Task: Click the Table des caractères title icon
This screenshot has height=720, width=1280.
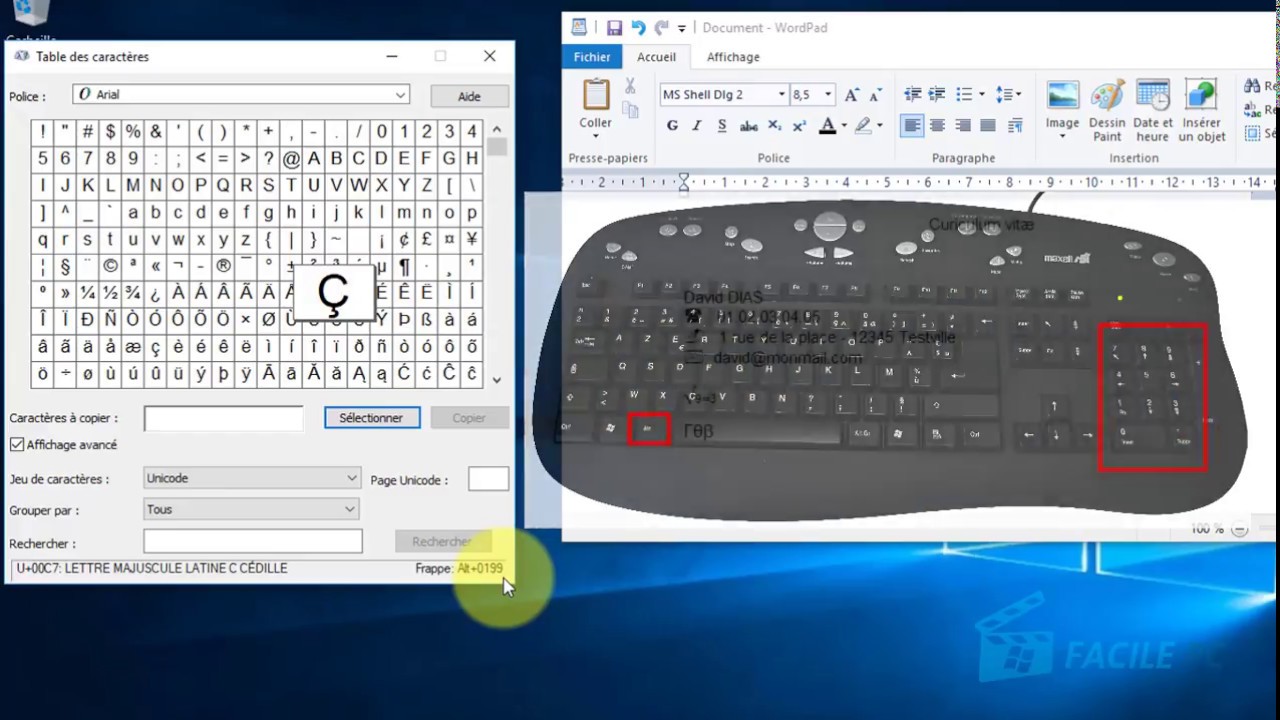Action: pyautogui.click(x=21, y=57)
